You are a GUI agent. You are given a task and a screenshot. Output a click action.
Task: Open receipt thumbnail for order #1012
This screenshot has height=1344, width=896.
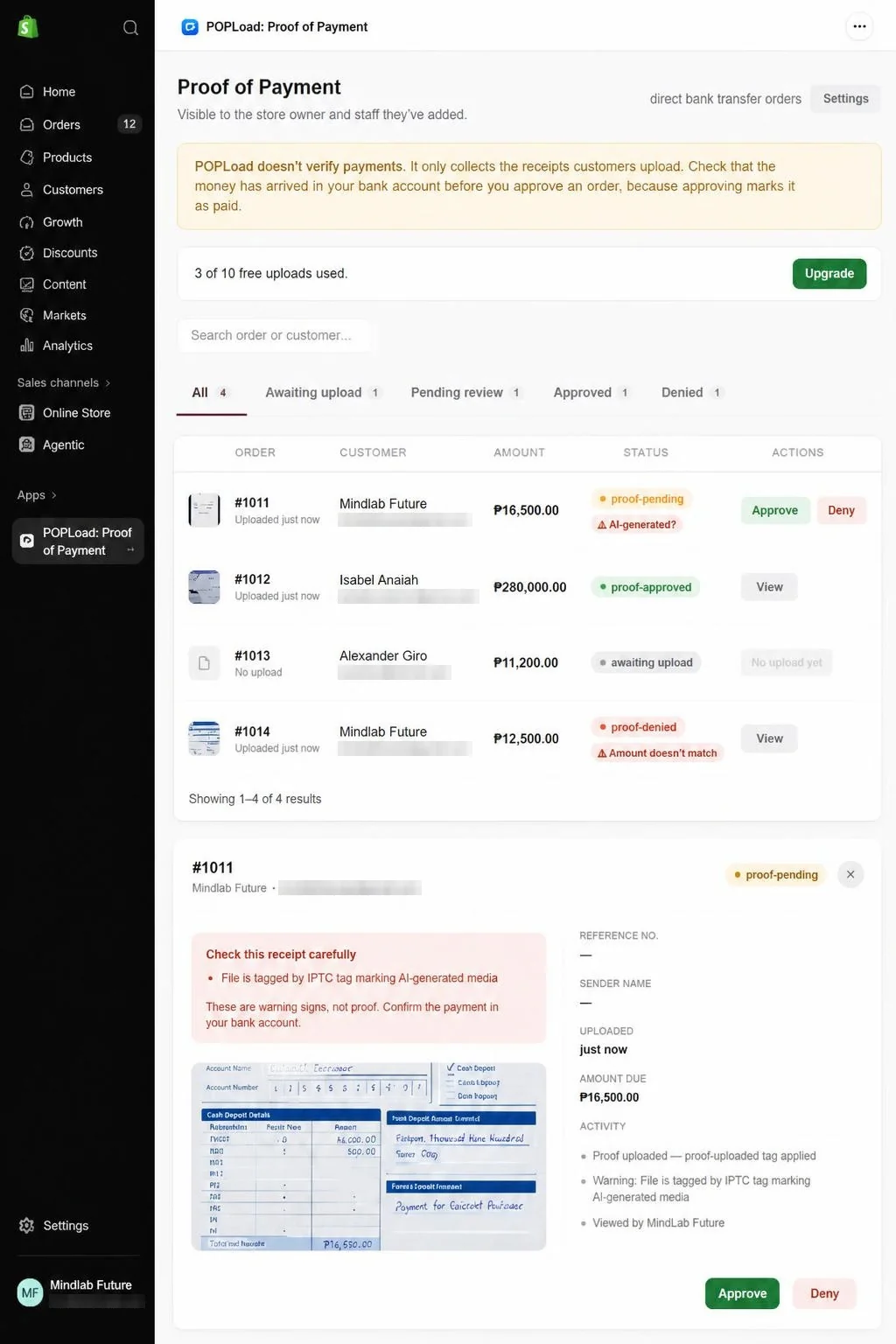[204, 587]
